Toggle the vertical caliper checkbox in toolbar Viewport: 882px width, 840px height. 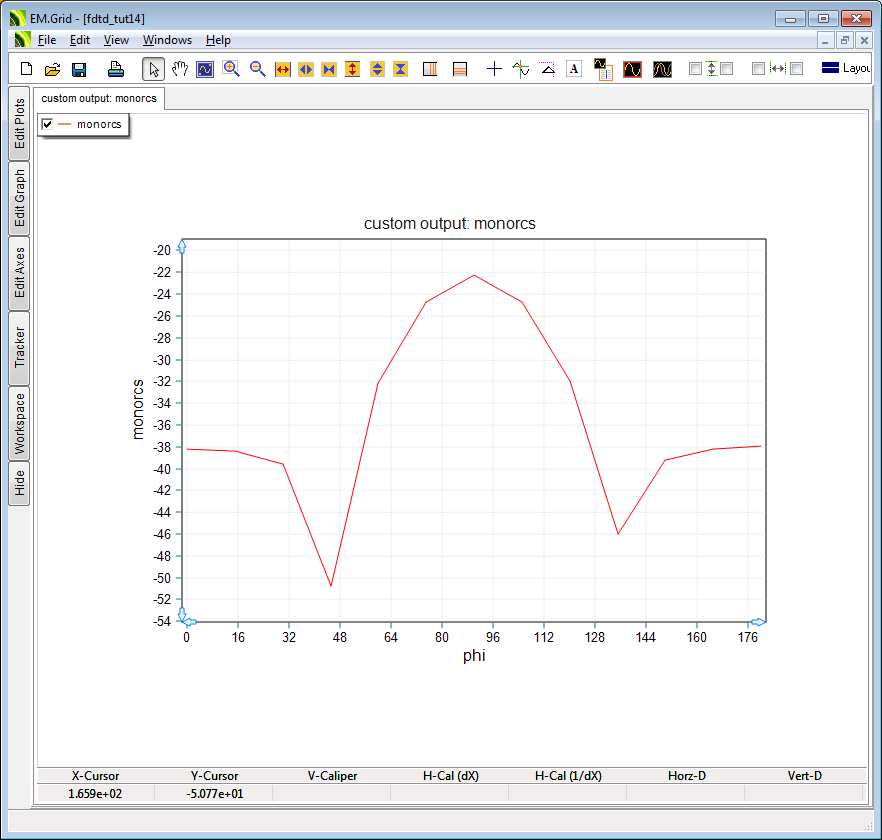[x=696, y=69]
